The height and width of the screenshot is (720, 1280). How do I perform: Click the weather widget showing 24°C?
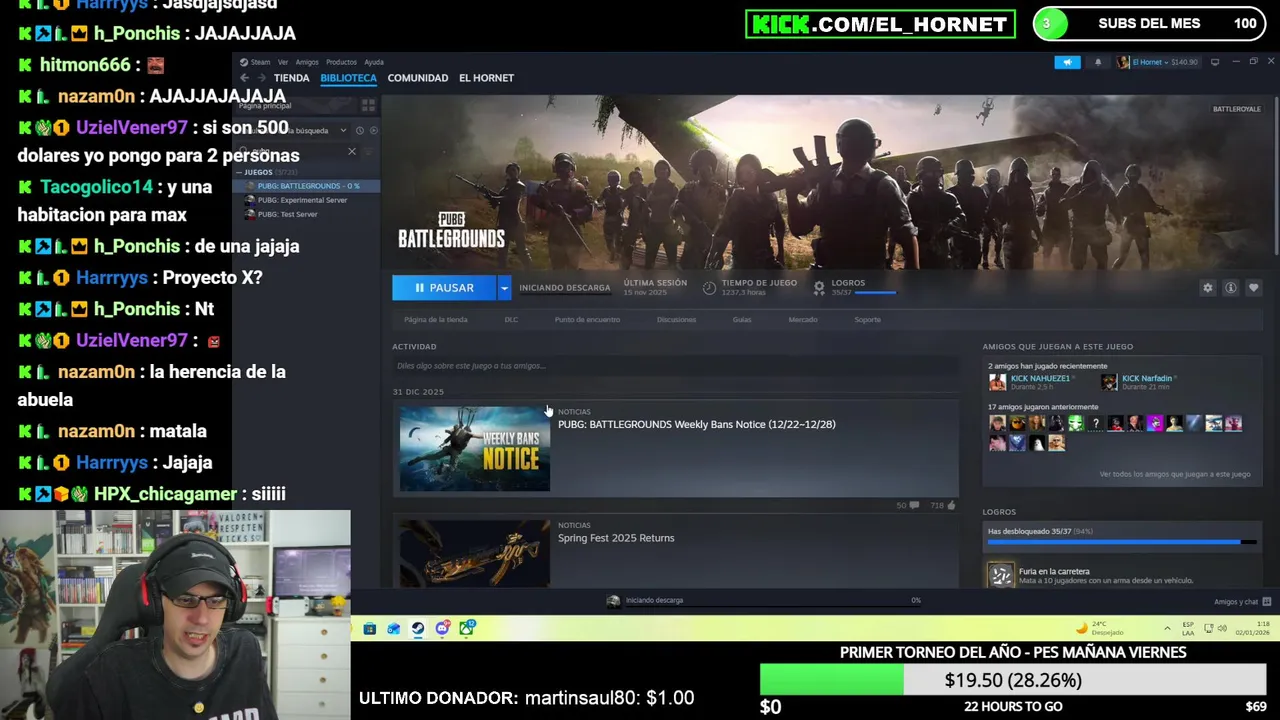1100,629
